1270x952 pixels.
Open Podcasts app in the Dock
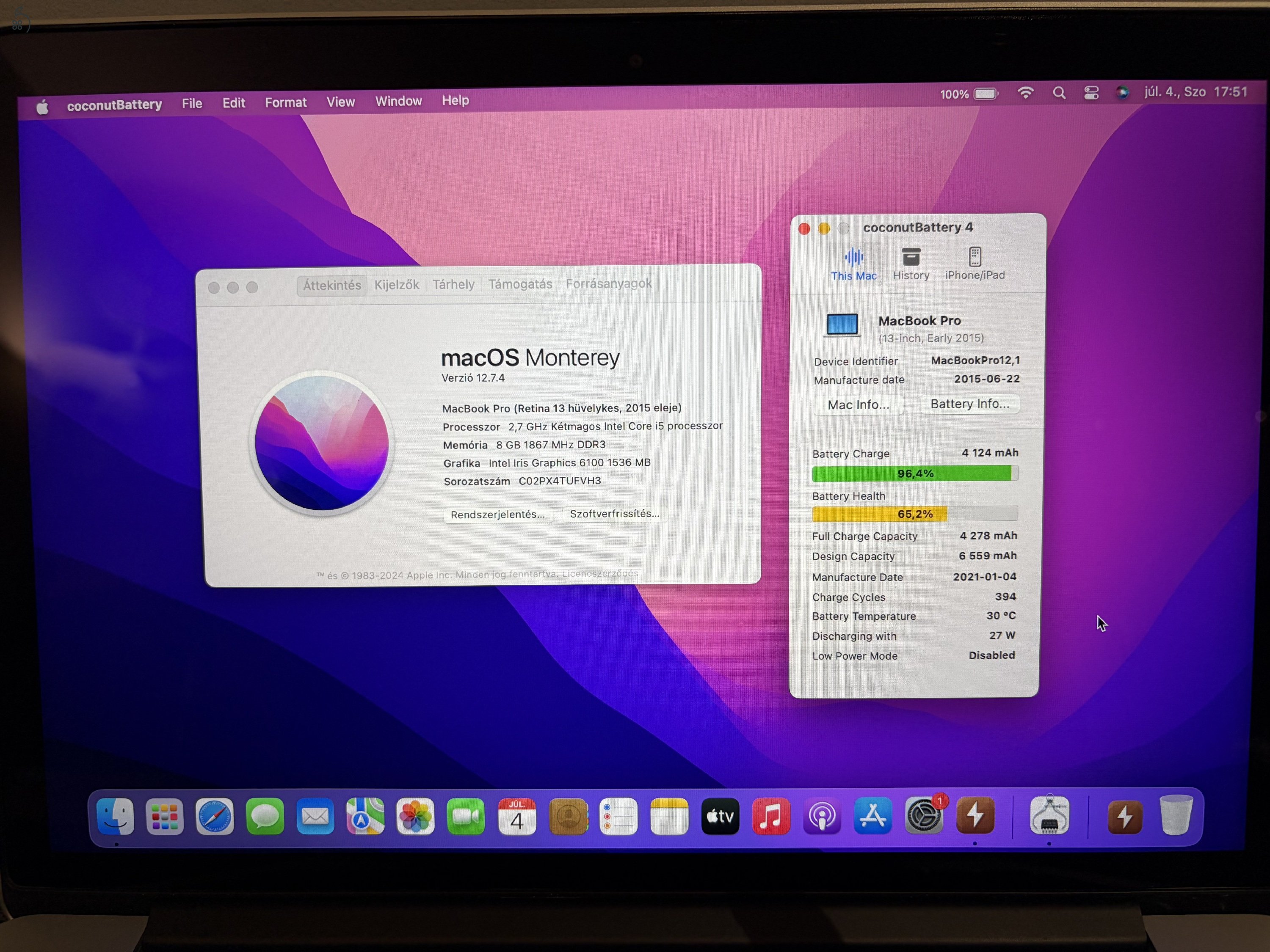click(822, 815)
